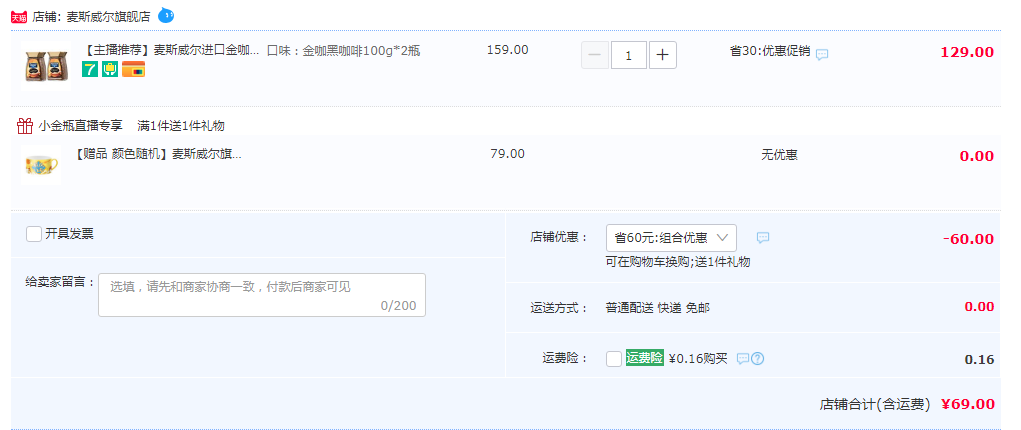Screen dimensions: 1021x430
Task: Open the 【主播推荐】麦斯威尔进口金咖 product link
Action: tap(173, 51)
